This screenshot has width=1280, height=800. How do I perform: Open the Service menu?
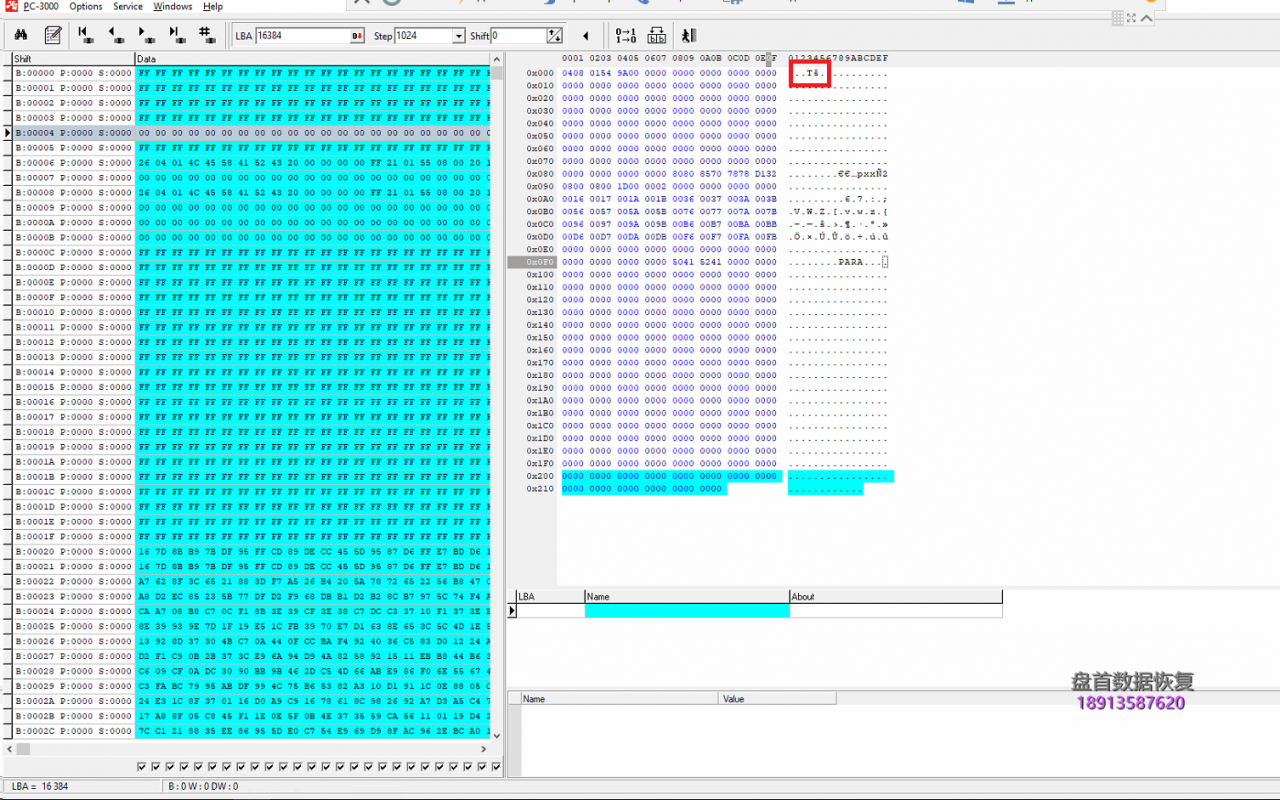tap(128, 6)
